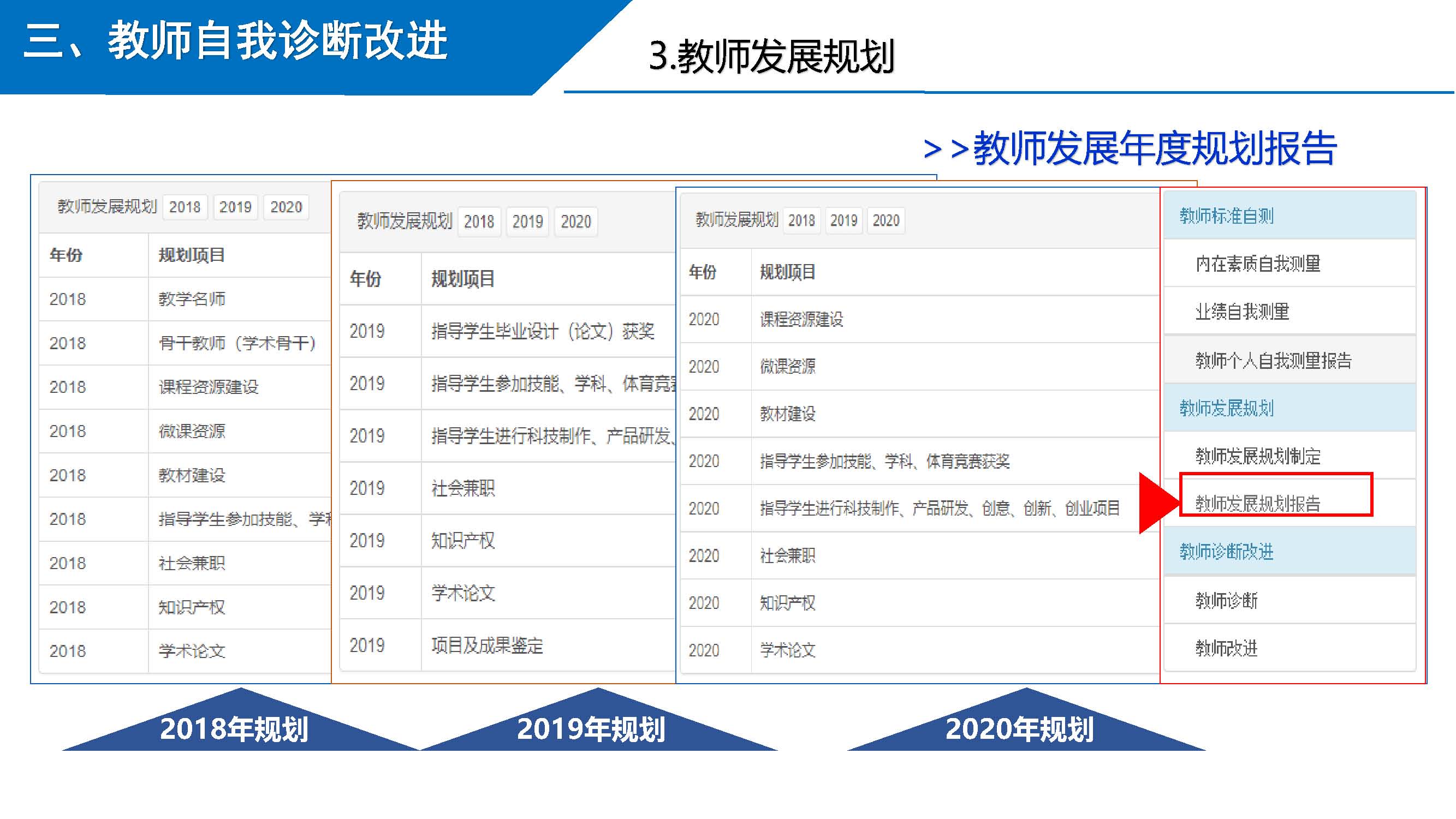Open 教师发展规划报告 in the sidebar
Viewport: 1456px width, 819px height.
[x=1258, y=503]
